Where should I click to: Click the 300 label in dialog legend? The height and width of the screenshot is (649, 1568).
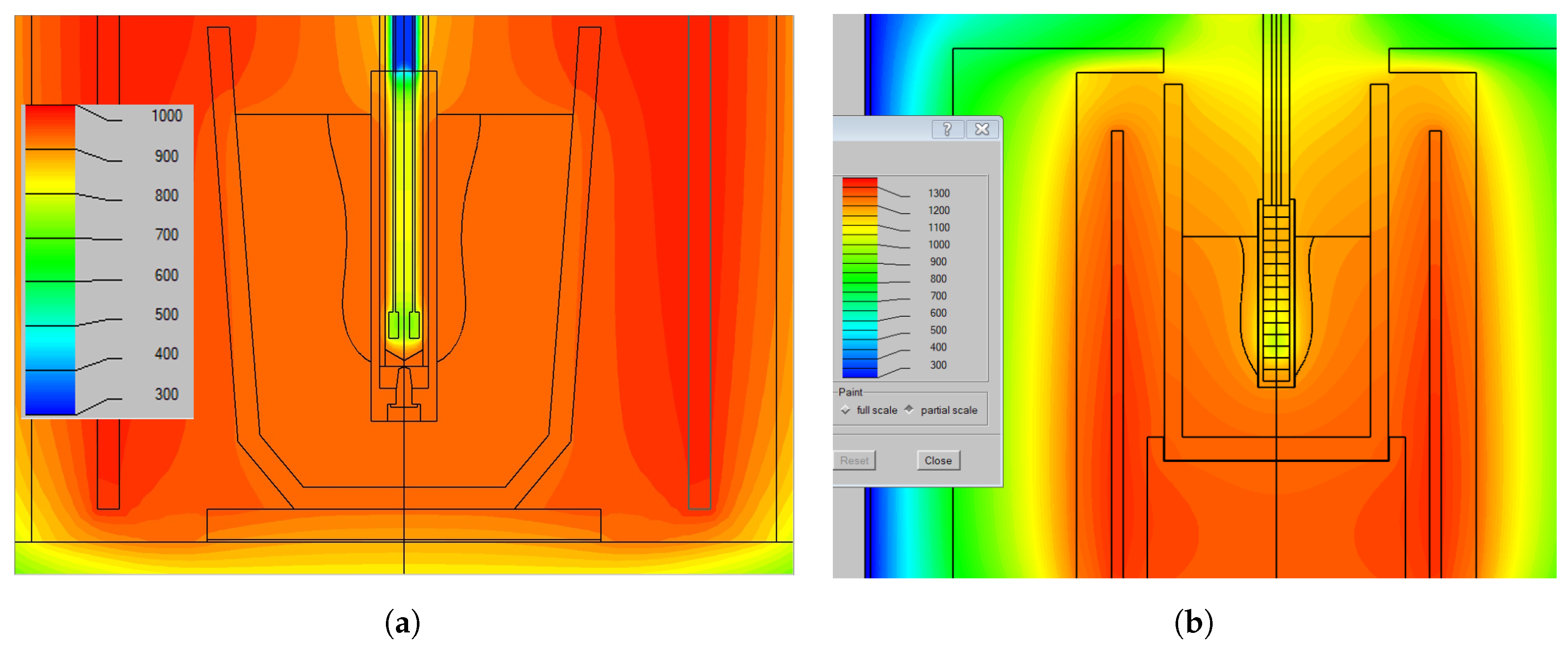tap(938, 365)
